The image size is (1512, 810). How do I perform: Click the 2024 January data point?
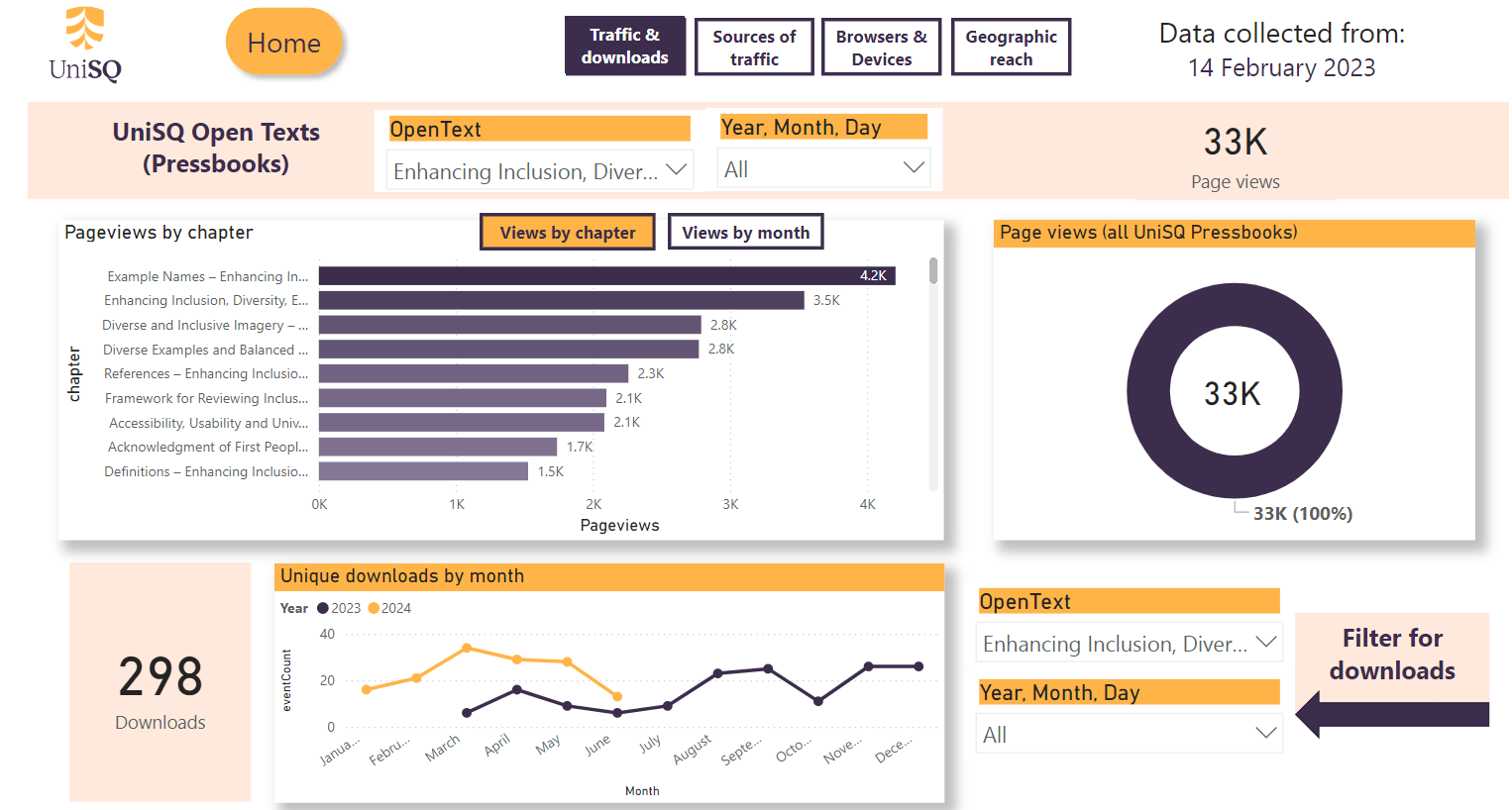click(x=367, y=689)
